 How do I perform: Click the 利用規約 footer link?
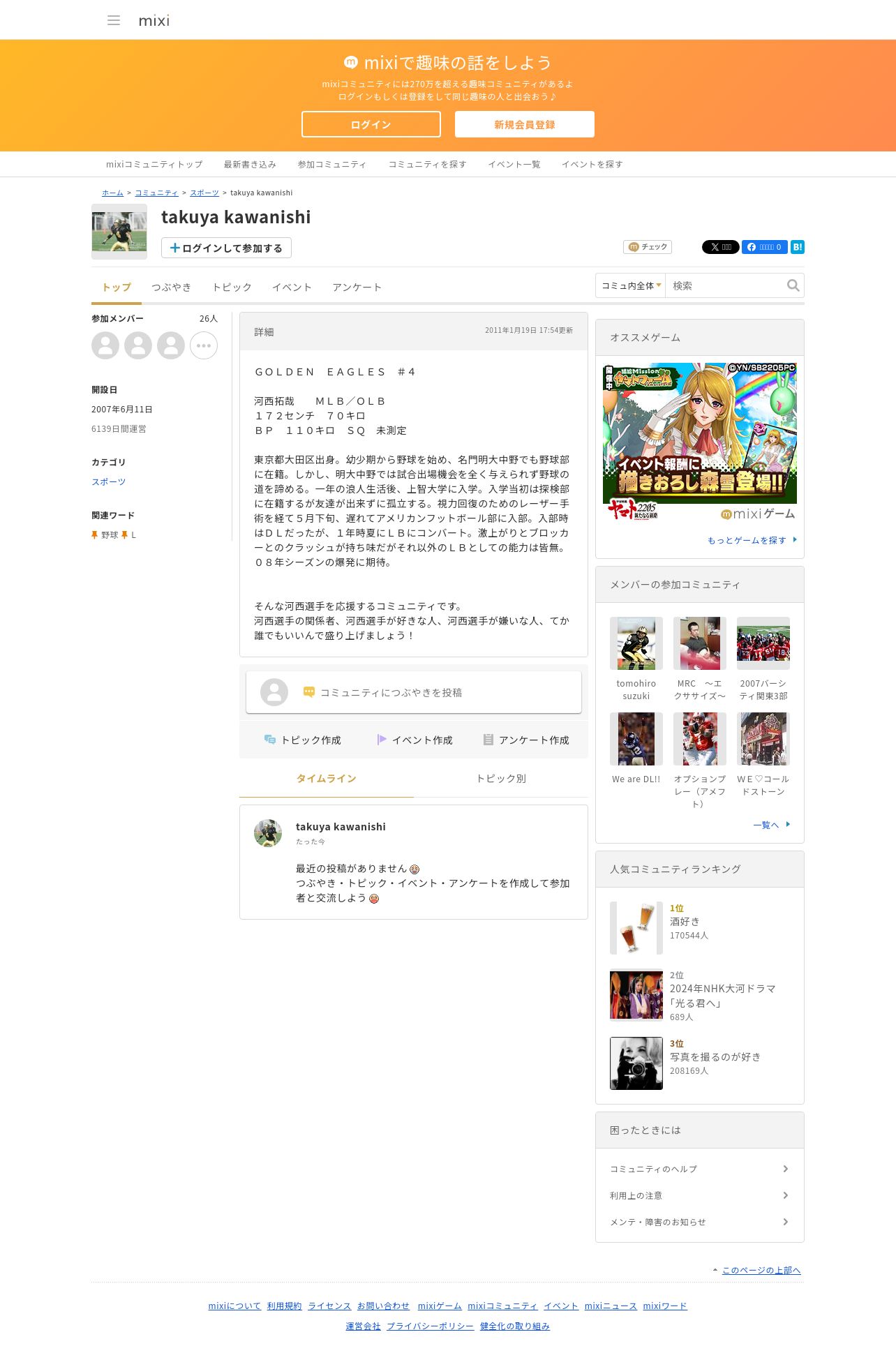click(x=284, y=1306)
